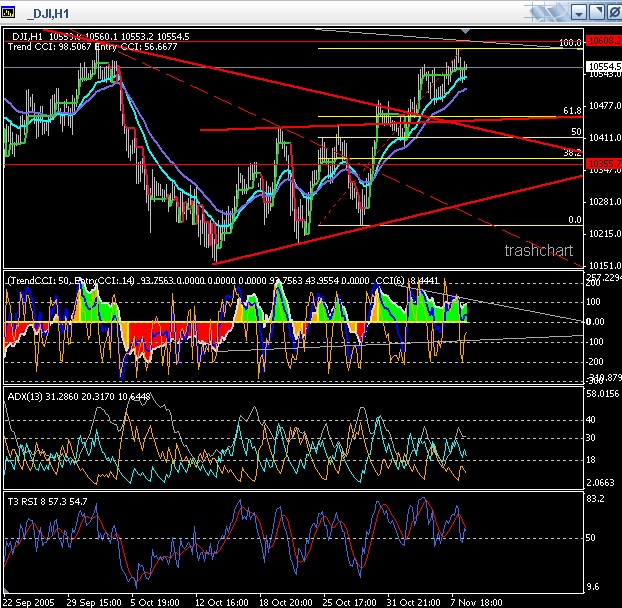Select the Fibonacci 38.2 level label
This screenshot has height=608, width=622.
[x=572, y=152]
